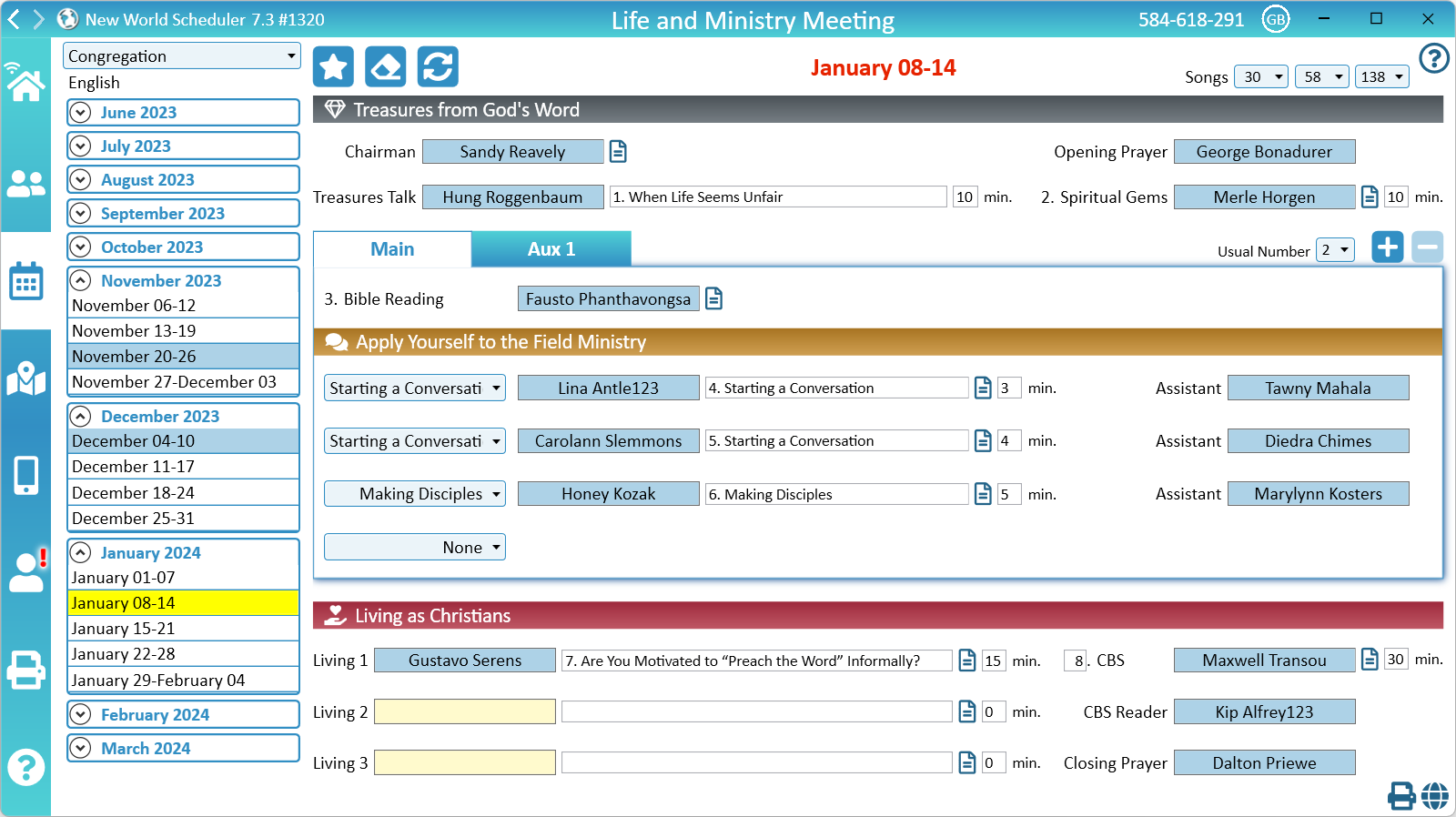Switch to the Aux 1 class tab
This screenshot has width=1456, height=817.
tap(551, 249)
